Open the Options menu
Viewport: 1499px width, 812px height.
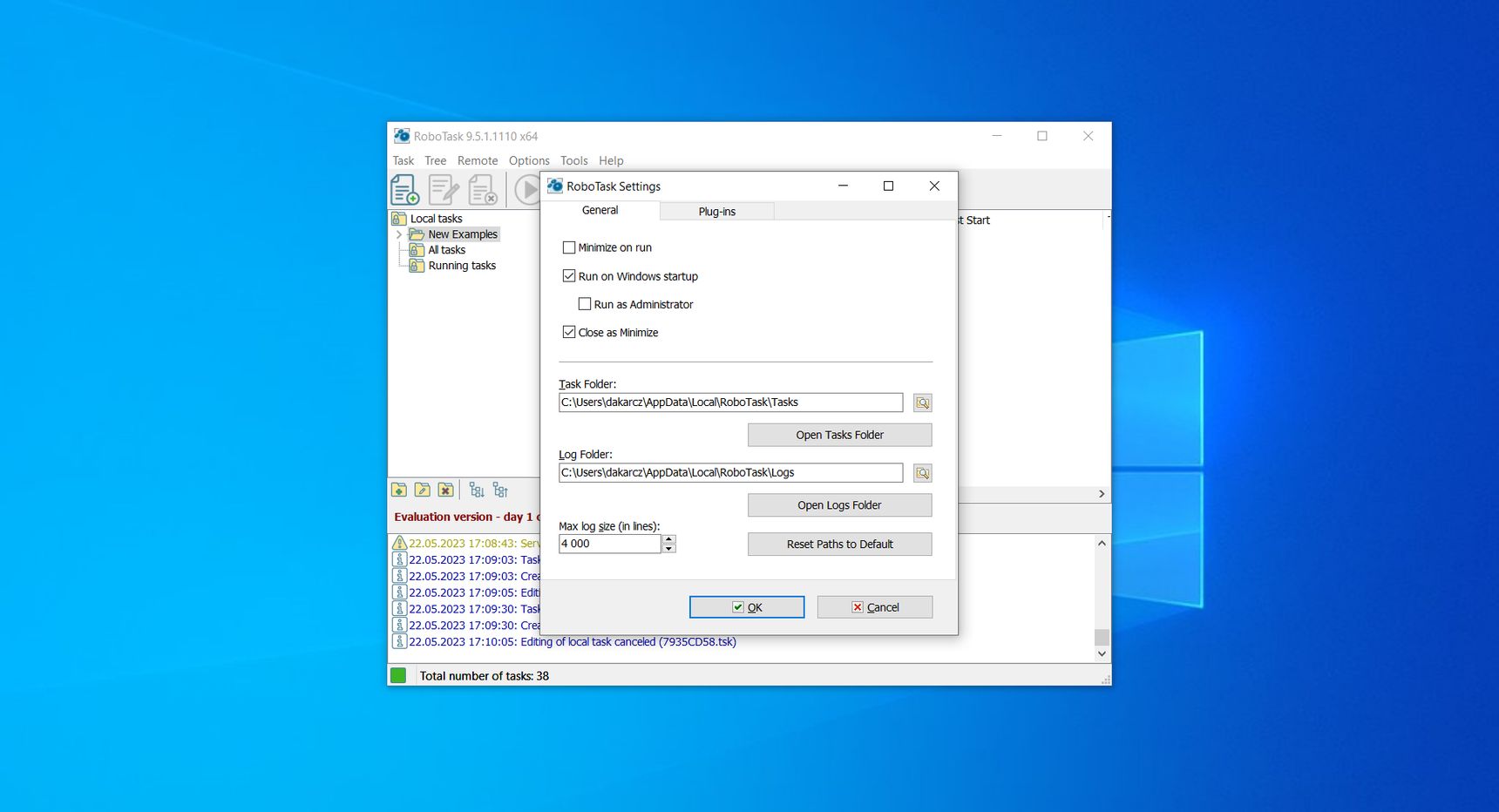tap(529, 160)
